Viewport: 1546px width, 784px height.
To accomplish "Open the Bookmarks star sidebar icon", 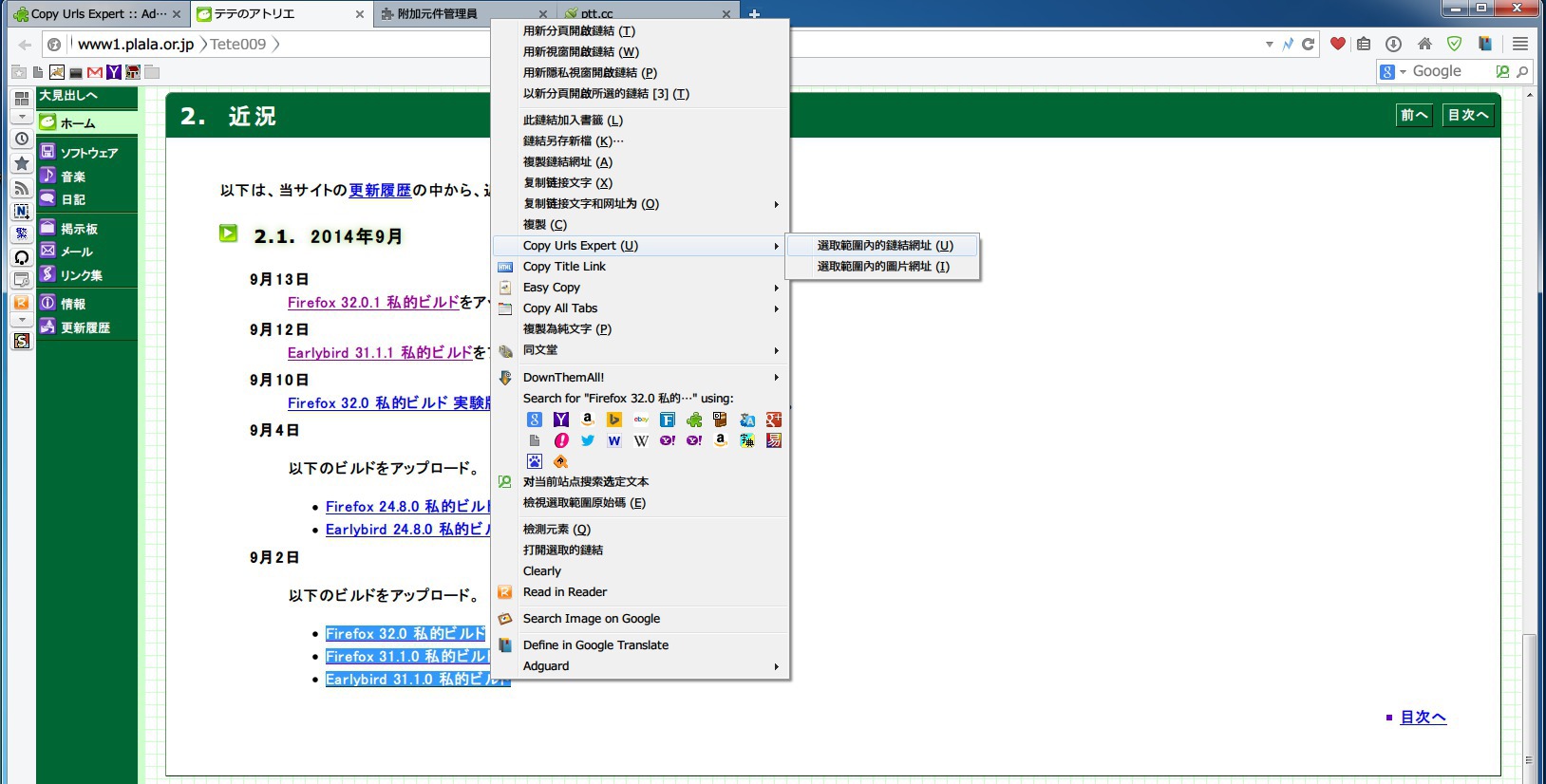I will [x=21, y=163].
